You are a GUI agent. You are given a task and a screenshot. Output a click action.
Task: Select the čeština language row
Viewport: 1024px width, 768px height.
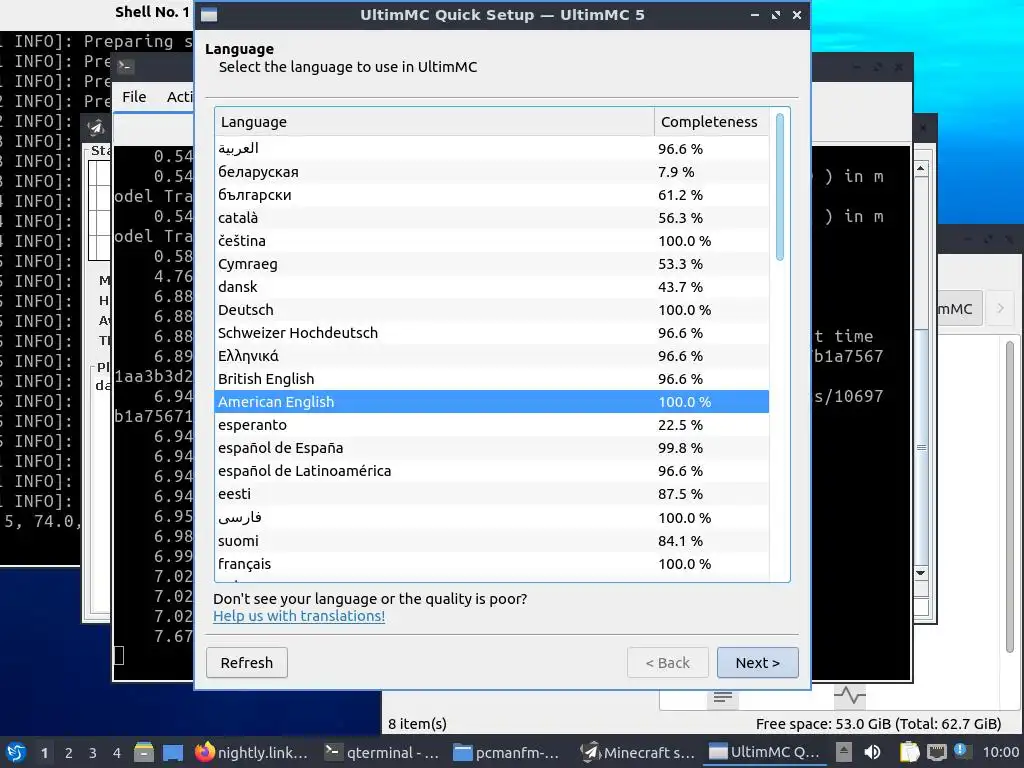coord(492,241)
